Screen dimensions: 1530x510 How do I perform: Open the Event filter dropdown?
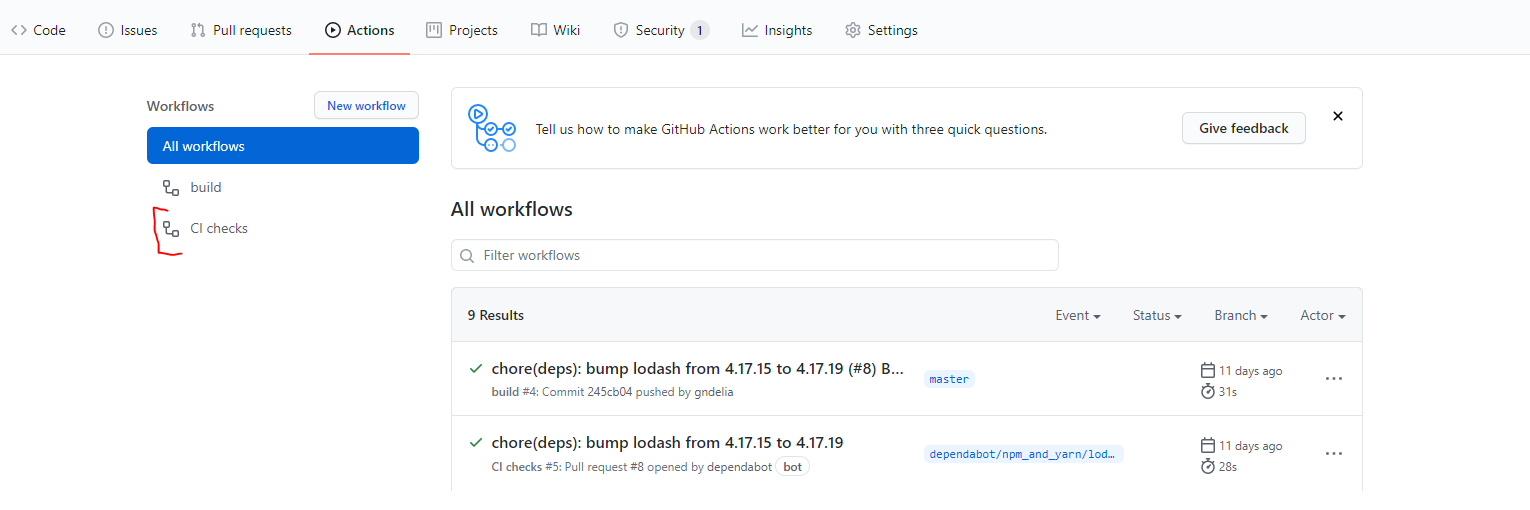coord(1078,315)
